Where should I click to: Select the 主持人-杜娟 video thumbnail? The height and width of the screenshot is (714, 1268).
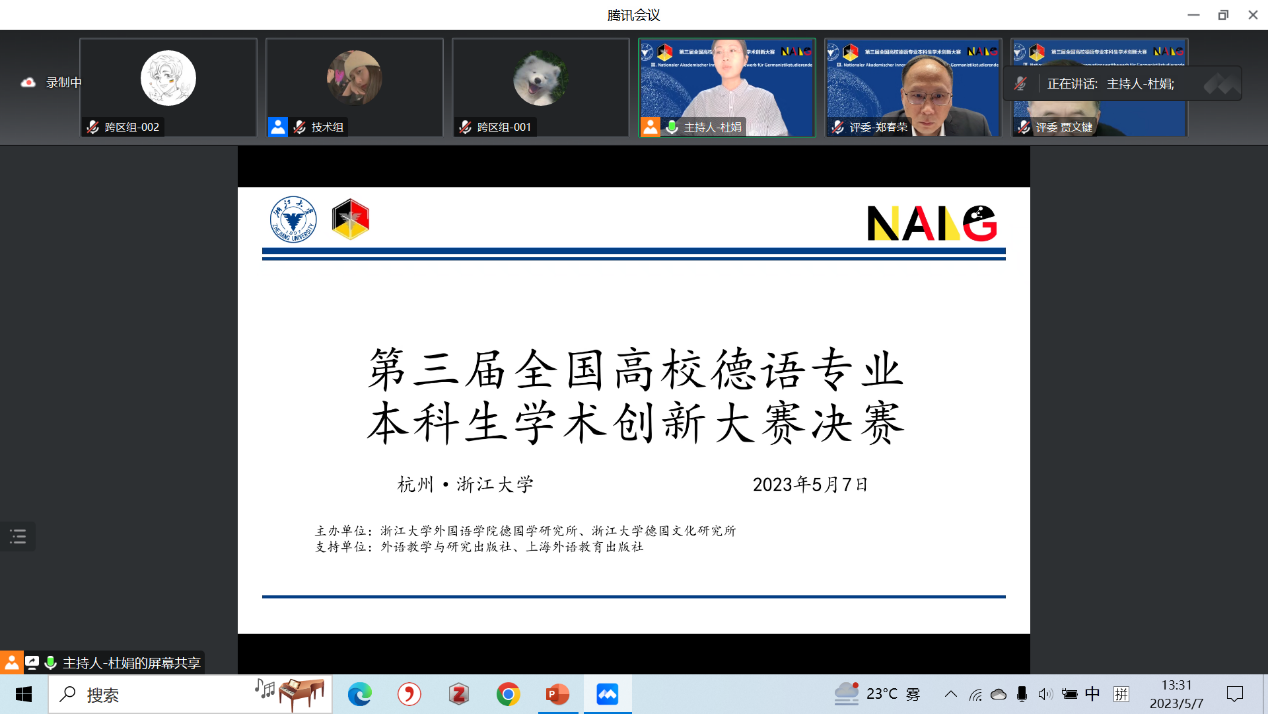(x=727, y=87)
